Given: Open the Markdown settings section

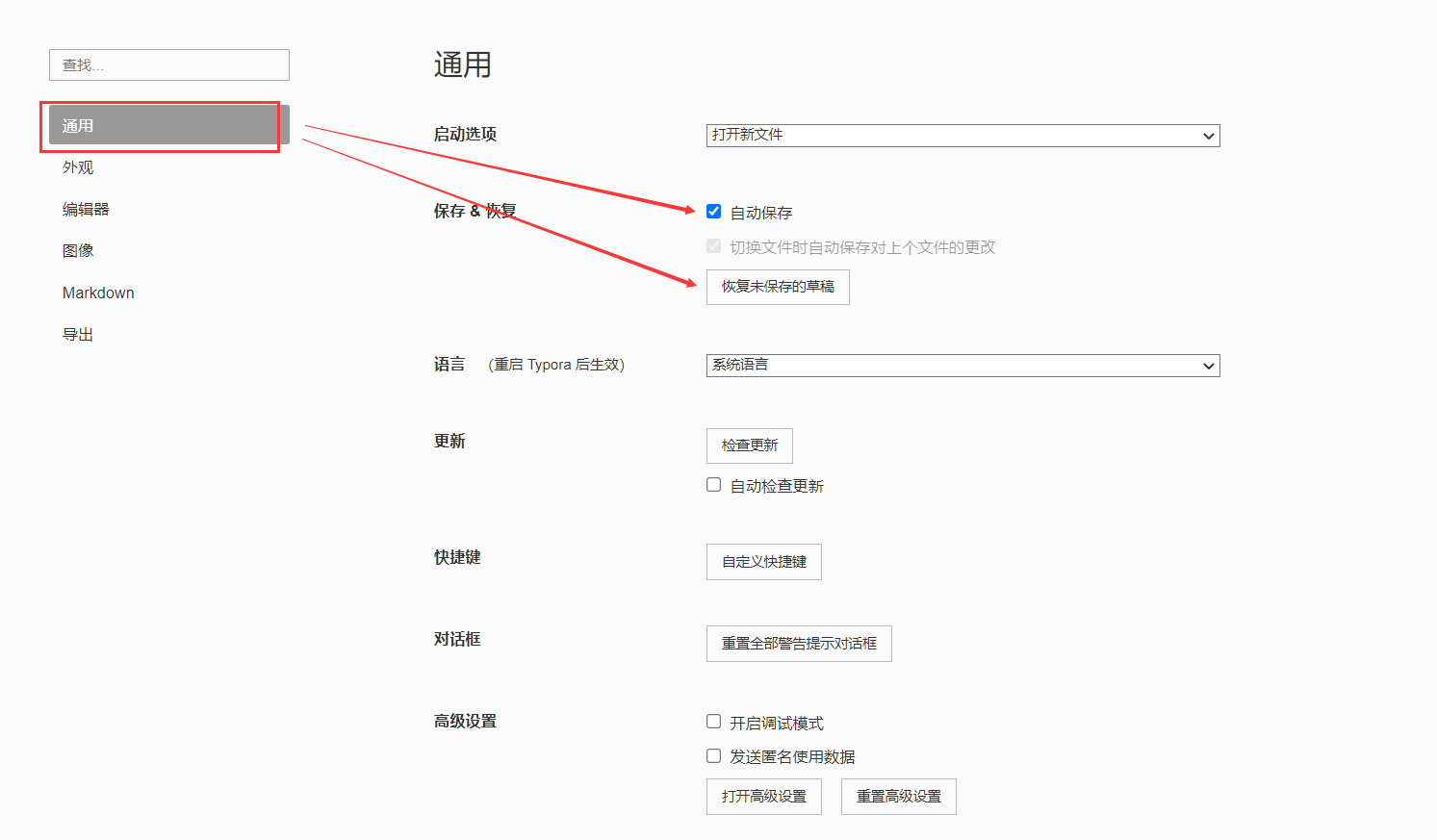Looking at the screenshot, I should click(x=98, y=292).
